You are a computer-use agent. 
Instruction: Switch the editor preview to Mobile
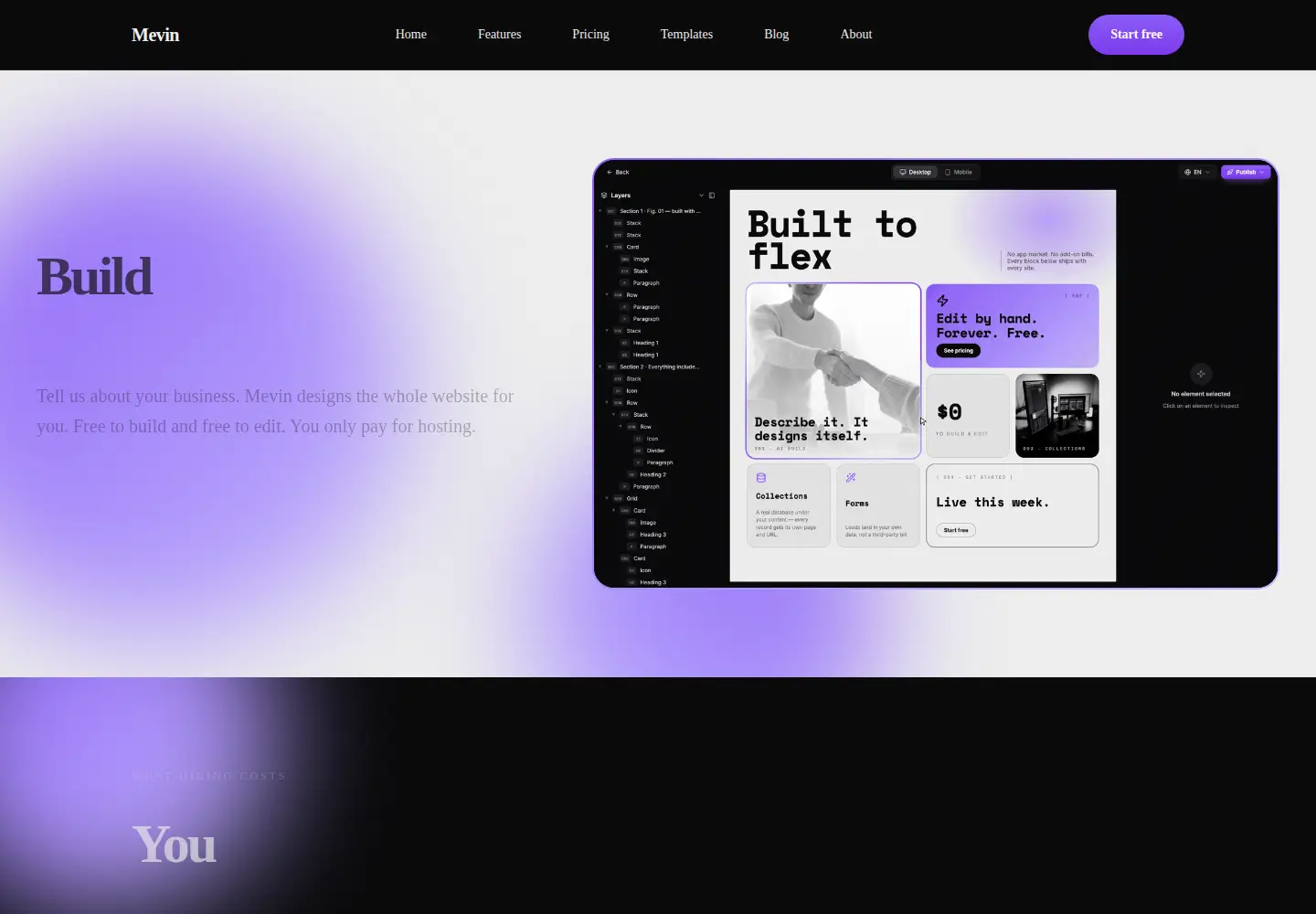pos(959,172)
